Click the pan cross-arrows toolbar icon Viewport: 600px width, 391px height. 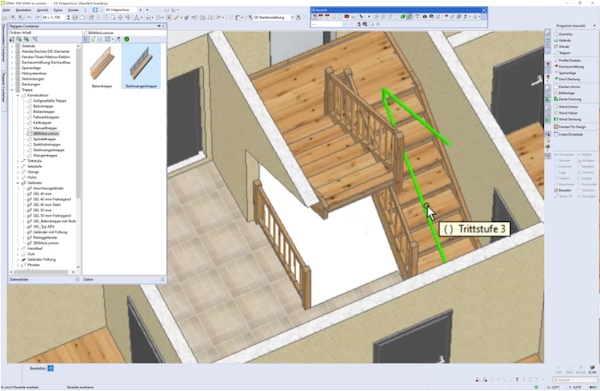click(x=120, y=18)
